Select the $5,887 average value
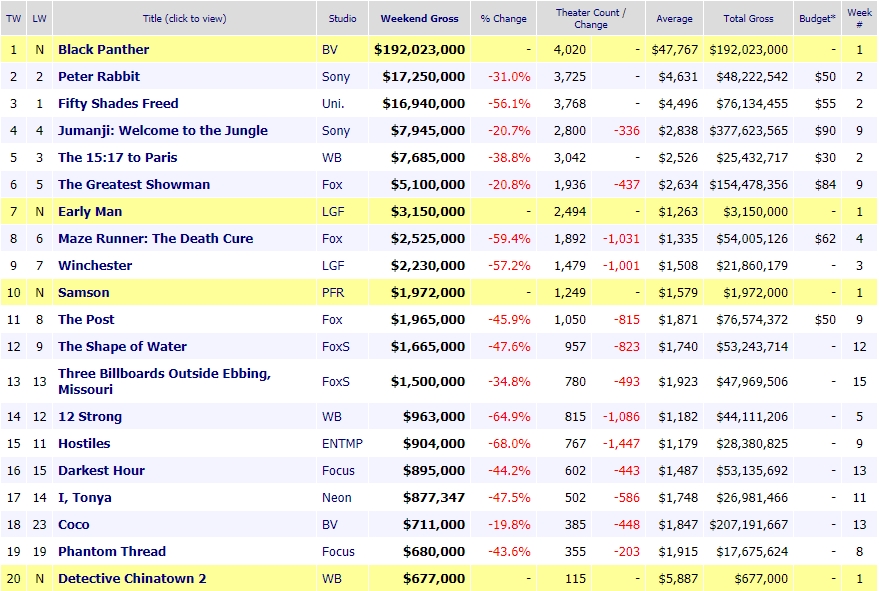Screen dimensions: 879x591 tap(678, 578)
